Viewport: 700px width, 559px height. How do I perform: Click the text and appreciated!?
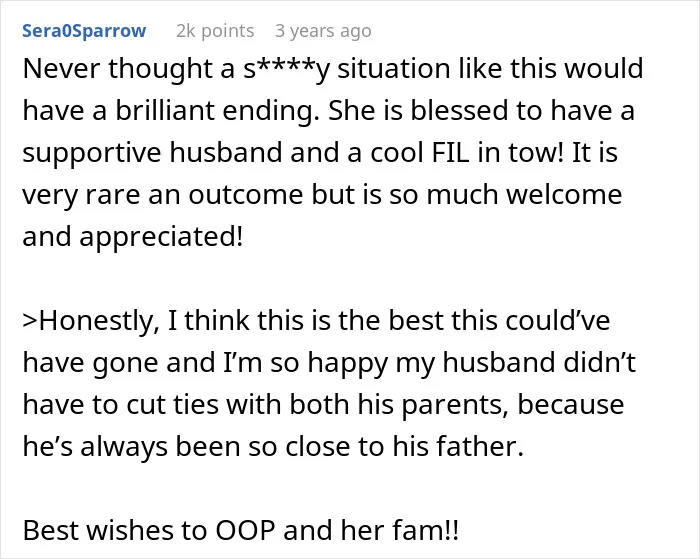[133, 237]
